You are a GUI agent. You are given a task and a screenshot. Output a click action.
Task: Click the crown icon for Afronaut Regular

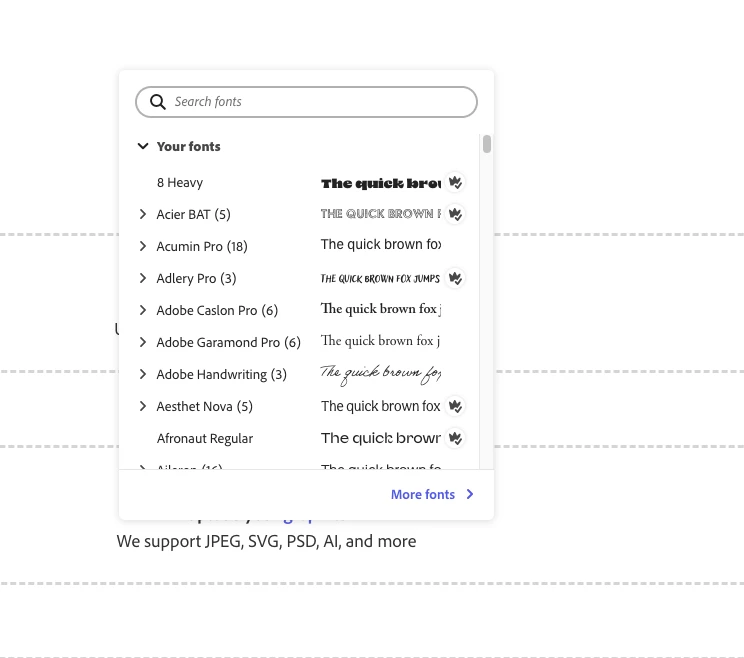pyautogui.click(x=455, y=438)
